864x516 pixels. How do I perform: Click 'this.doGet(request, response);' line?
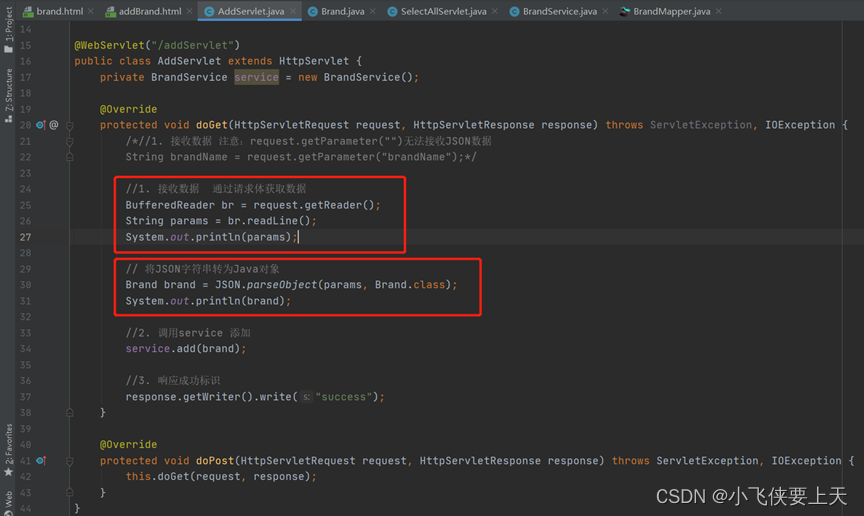tap(221, 476)
